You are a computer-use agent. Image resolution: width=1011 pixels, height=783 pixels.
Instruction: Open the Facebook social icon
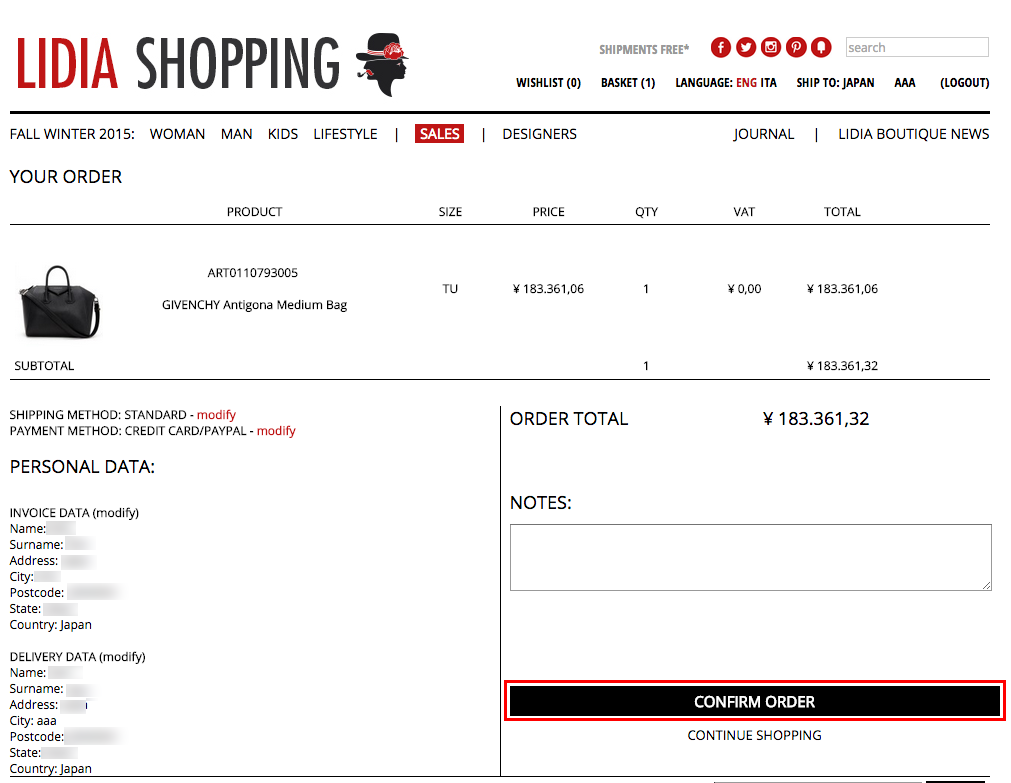720,47
